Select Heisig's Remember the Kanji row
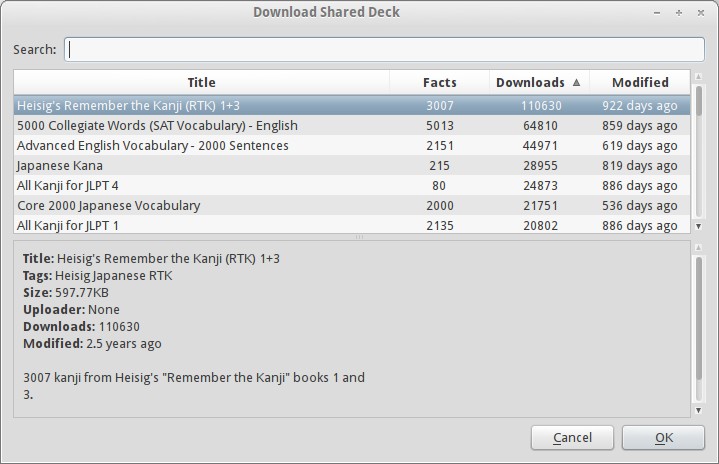The height and width of the screenshot is (464, 719). [352, 105]
